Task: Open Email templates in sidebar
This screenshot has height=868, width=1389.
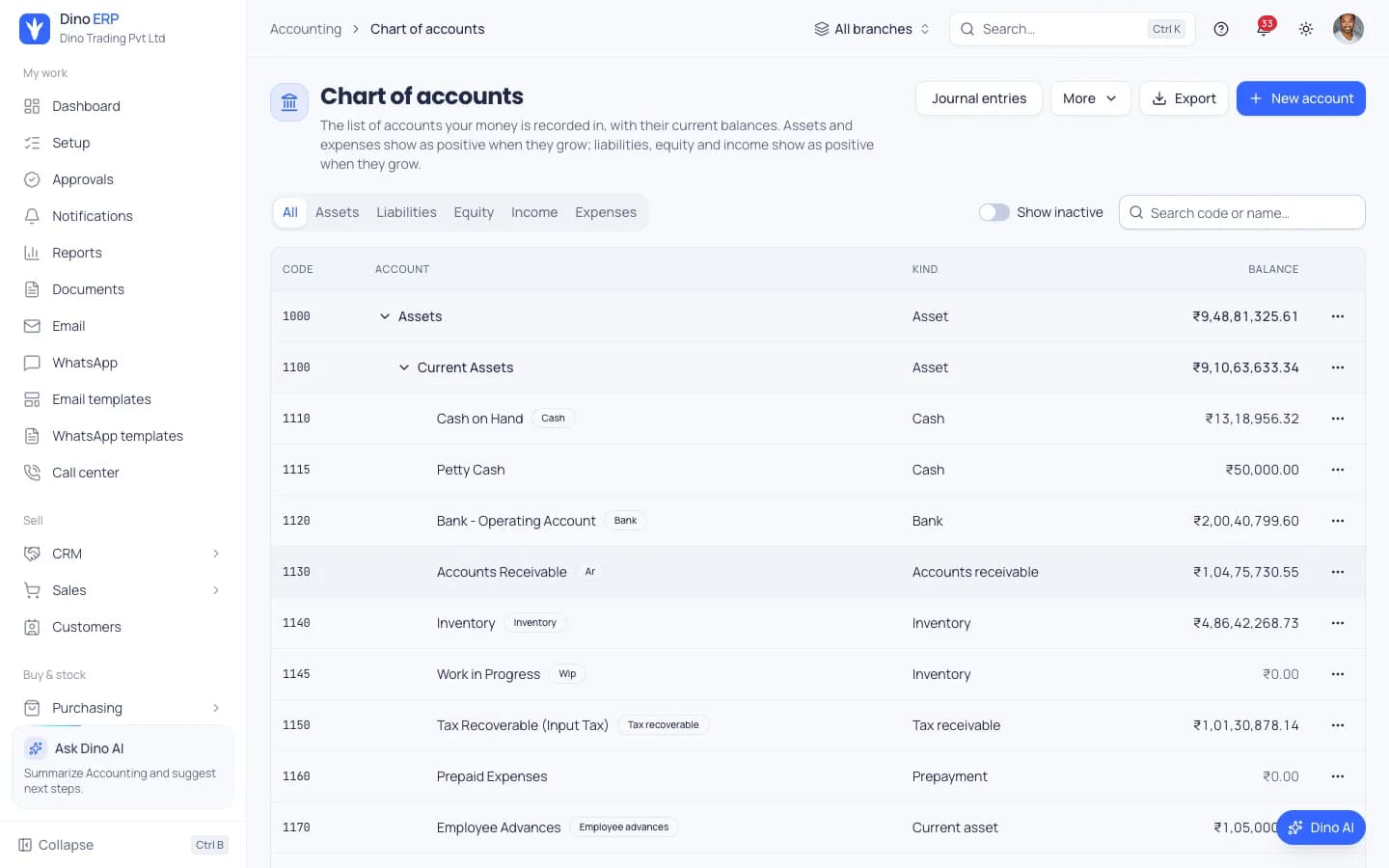Action: tap(123, 399)
